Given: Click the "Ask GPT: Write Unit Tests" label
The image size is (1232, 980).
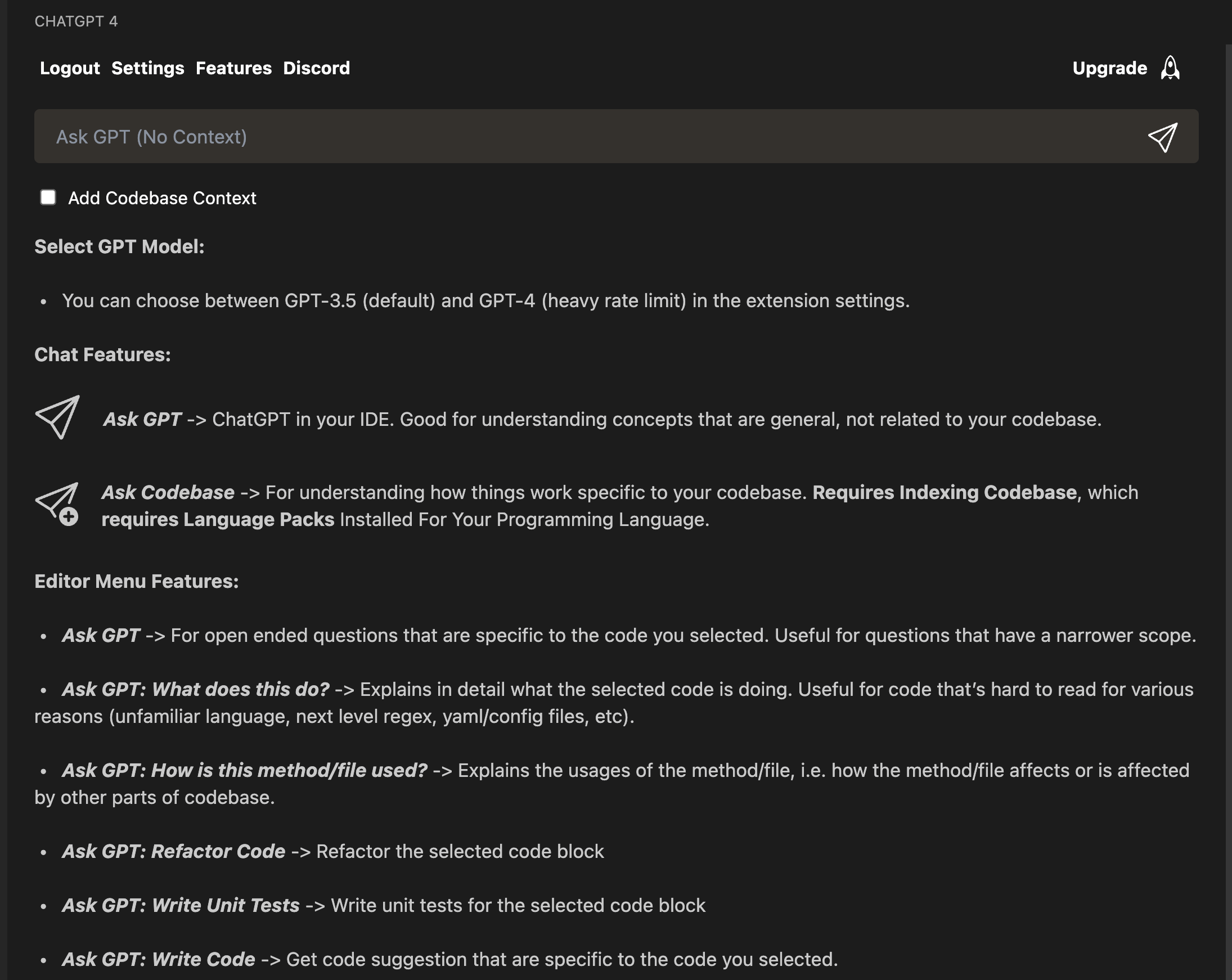Looking at the screenshot, I should 181,905.
